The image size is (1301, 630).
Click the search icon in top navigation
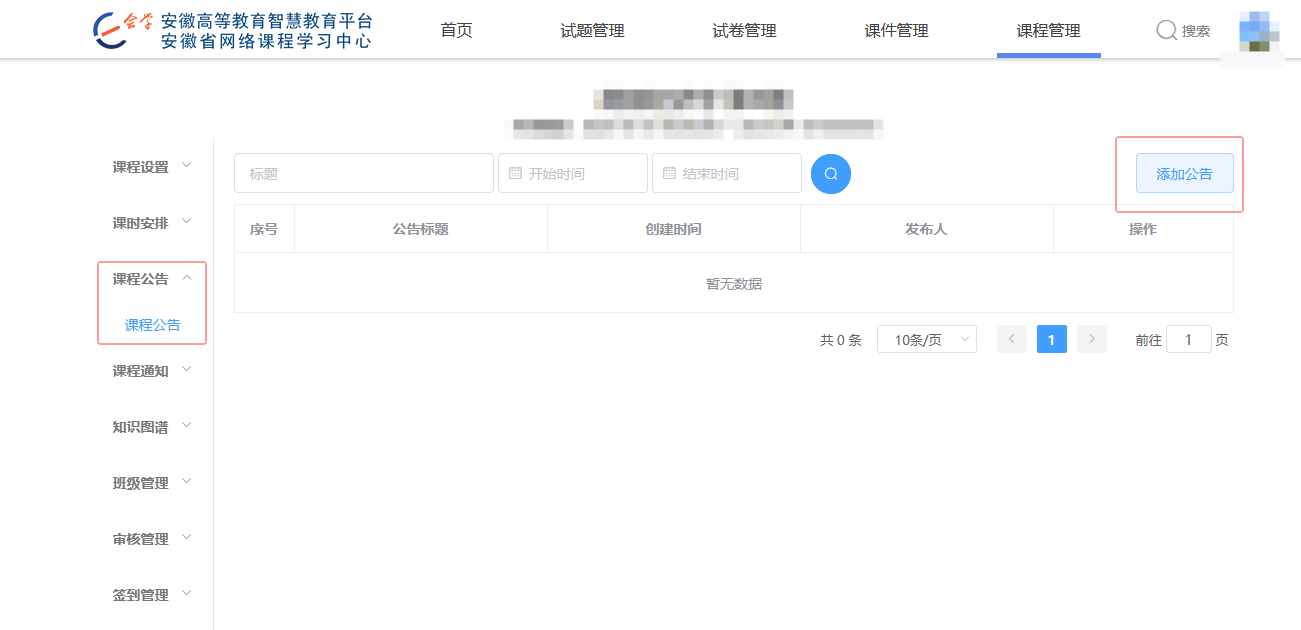1166,31
